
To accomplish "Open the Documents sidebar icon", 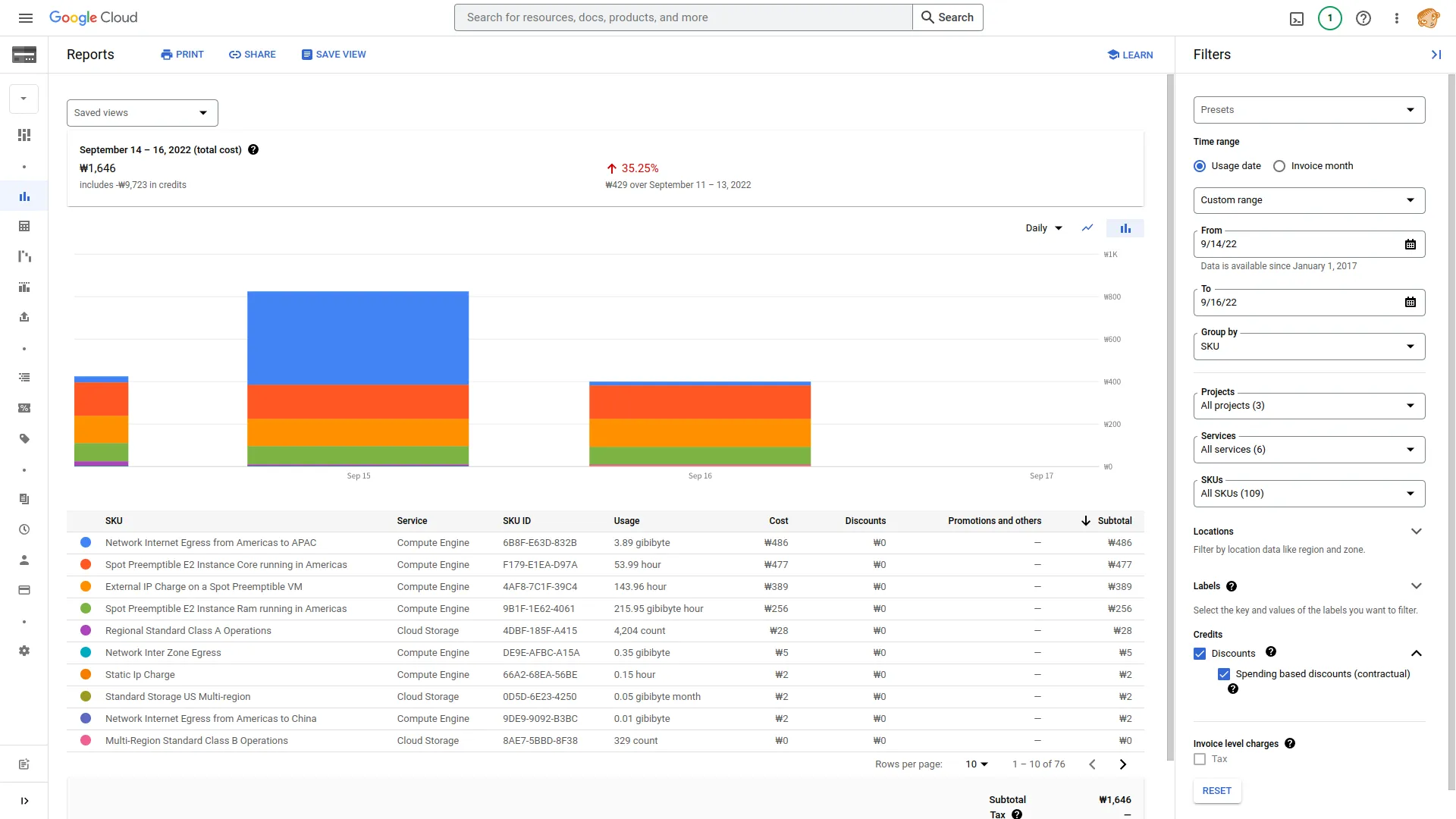I will (x=24, y=499).
